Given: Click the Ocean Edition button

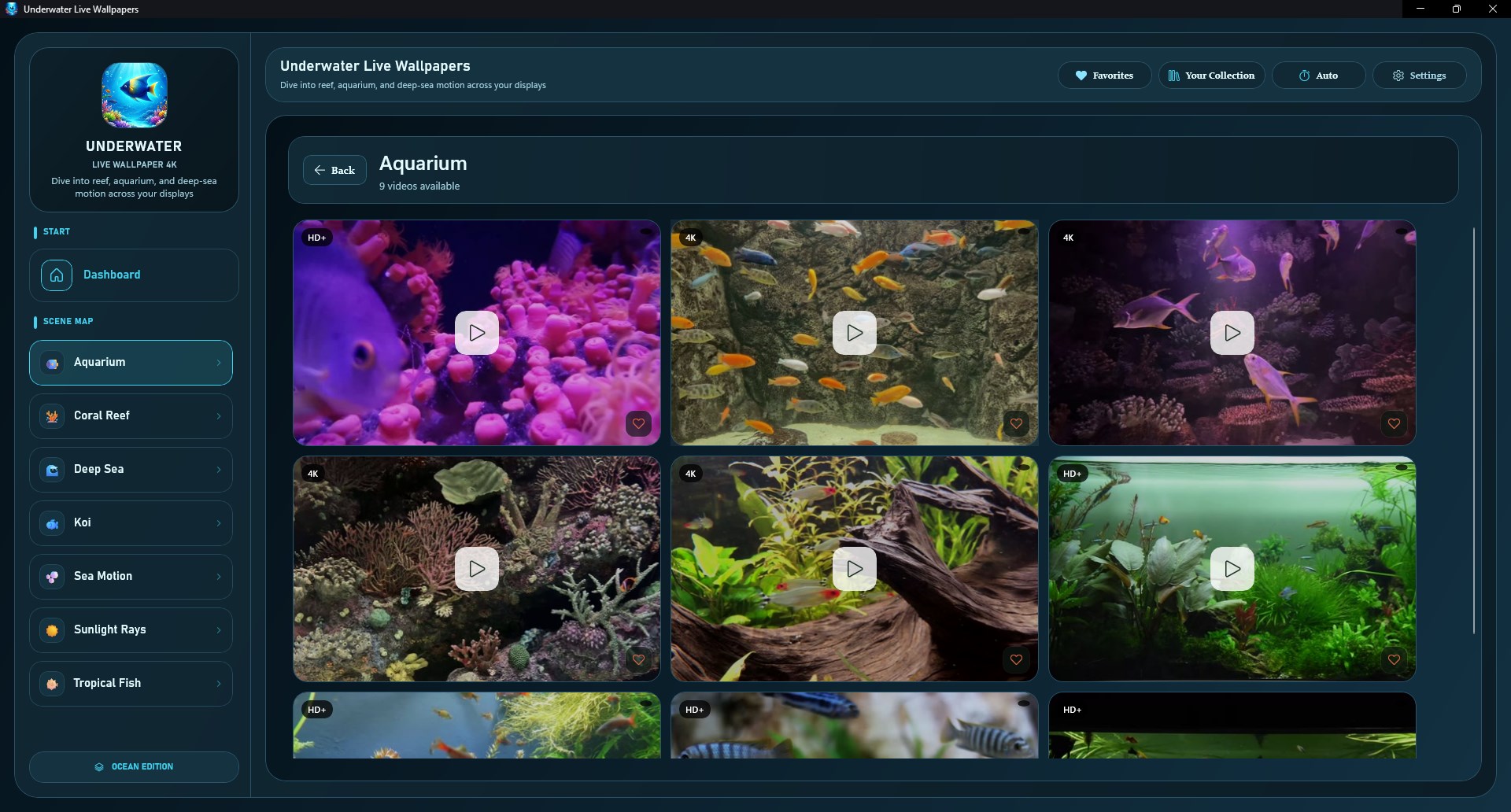Looking at the screenshot, I should point(134,767).
